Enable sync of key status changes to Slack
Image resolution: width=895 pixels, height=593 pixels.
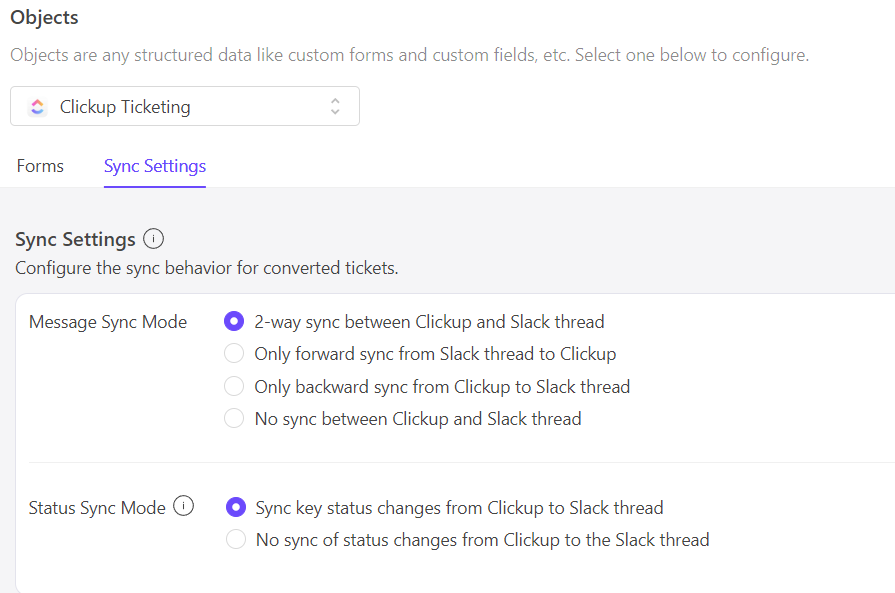pos(236,508)
